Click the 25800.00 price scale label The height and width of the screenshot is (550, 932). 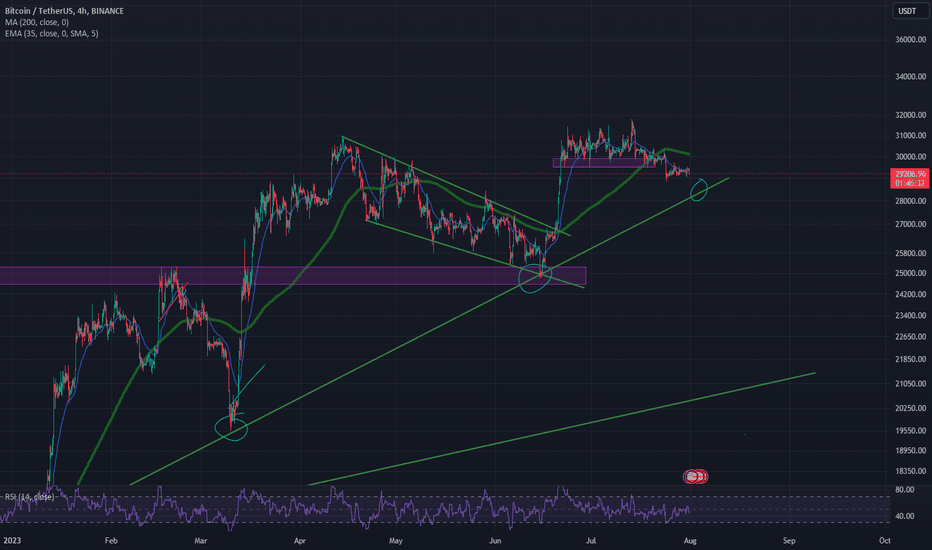(911, 253)
